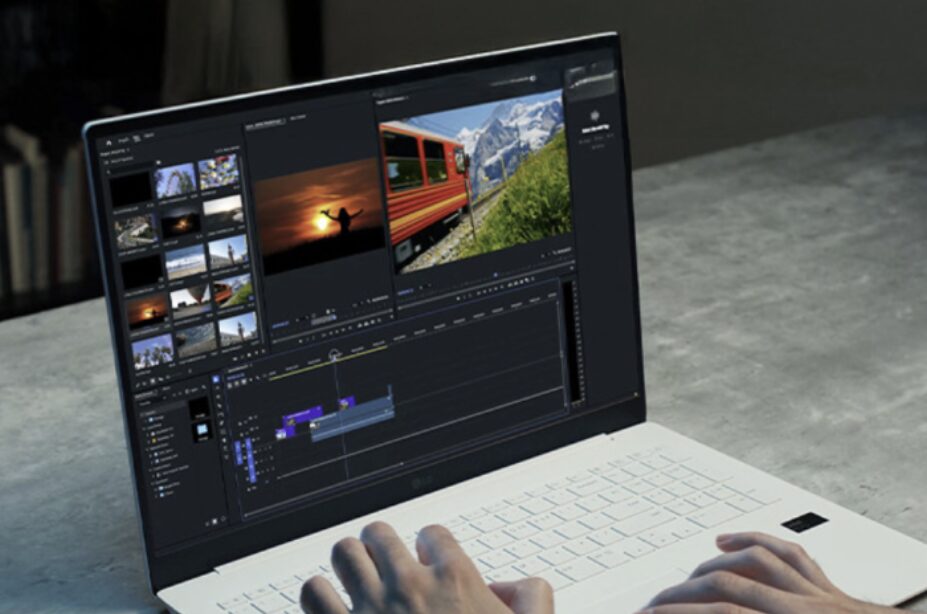927x614 pixels.
Task: Click the blue item icon in the Effects panel
Action: click(x=202, y=430)
